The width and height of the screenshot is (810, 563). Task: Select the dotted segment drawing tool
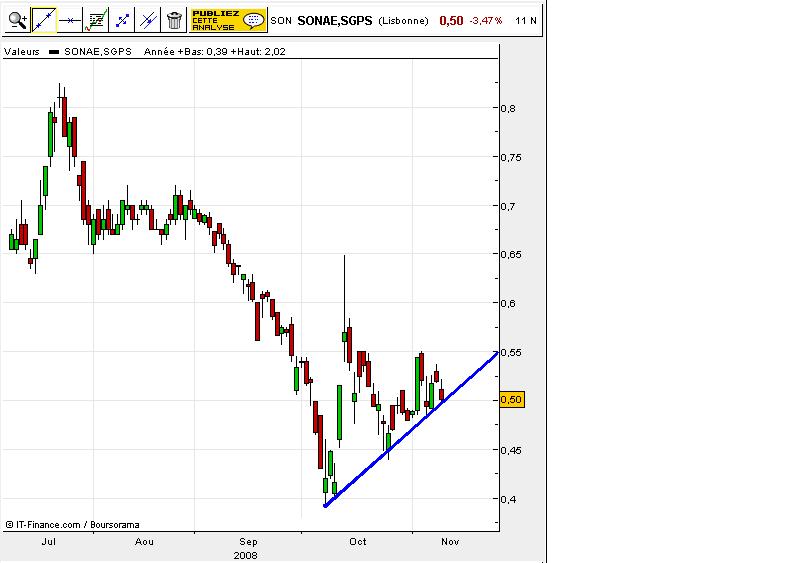pos(122,20)
